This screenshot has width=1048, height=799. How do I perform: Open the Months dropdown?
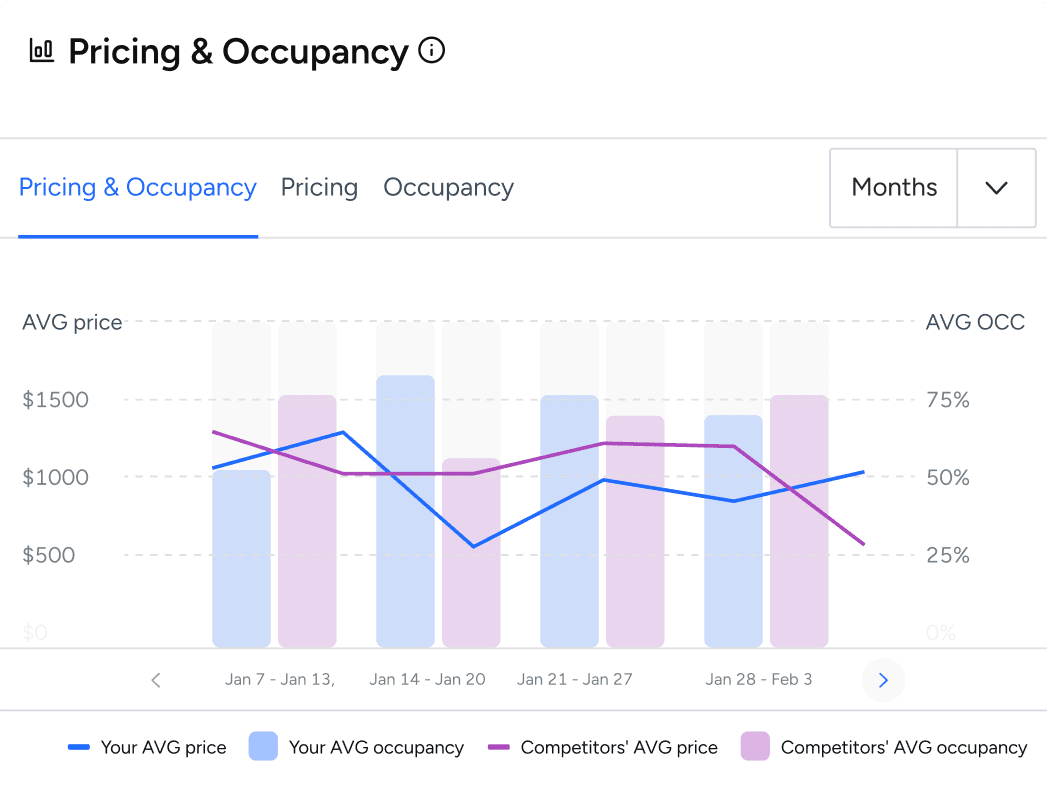coord(894,188)
